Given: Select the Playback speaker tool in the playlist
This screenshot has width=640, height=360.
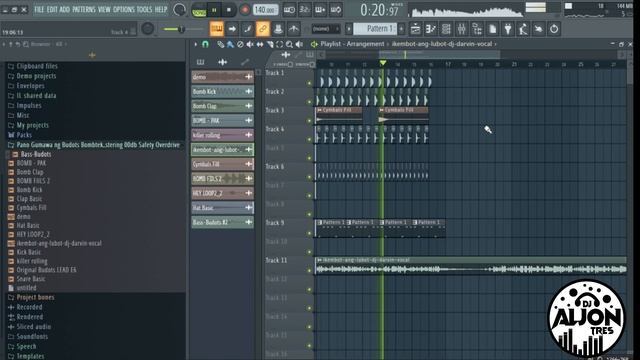Looking at the screenshot, I should [300, 44].
